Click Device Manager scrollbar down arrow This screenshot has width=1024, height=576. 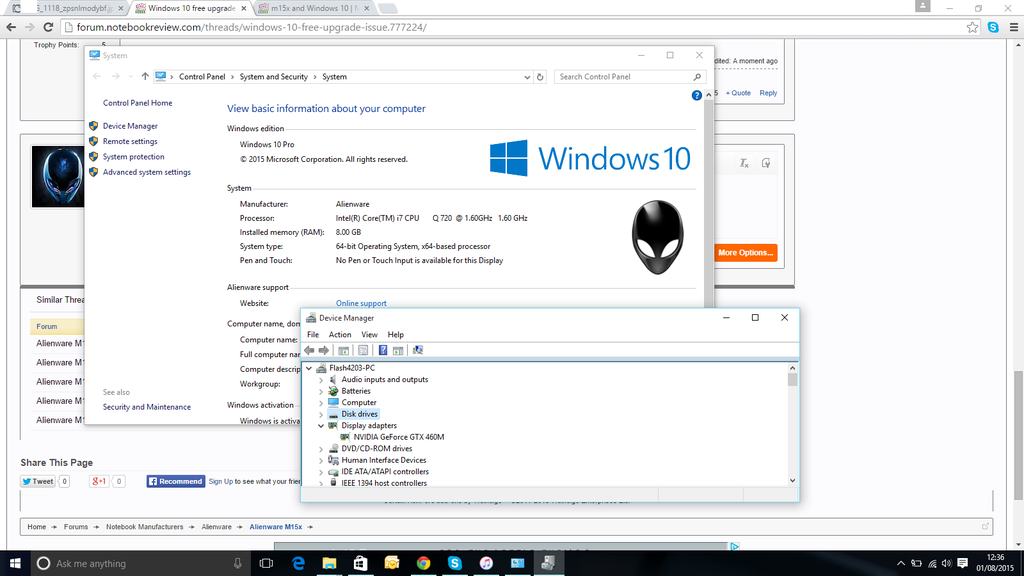792,481
